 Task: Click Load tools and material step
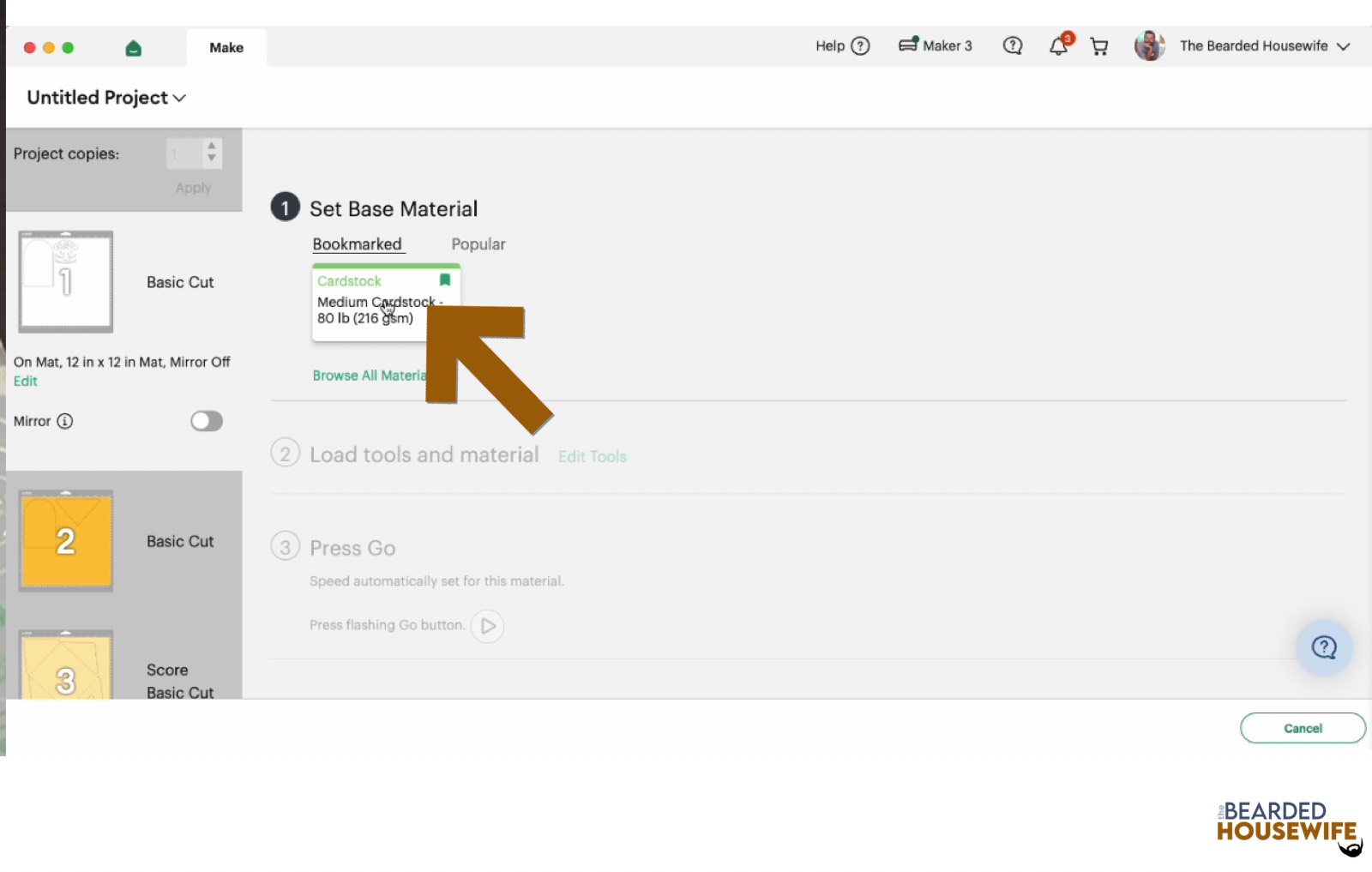point(424,454)
